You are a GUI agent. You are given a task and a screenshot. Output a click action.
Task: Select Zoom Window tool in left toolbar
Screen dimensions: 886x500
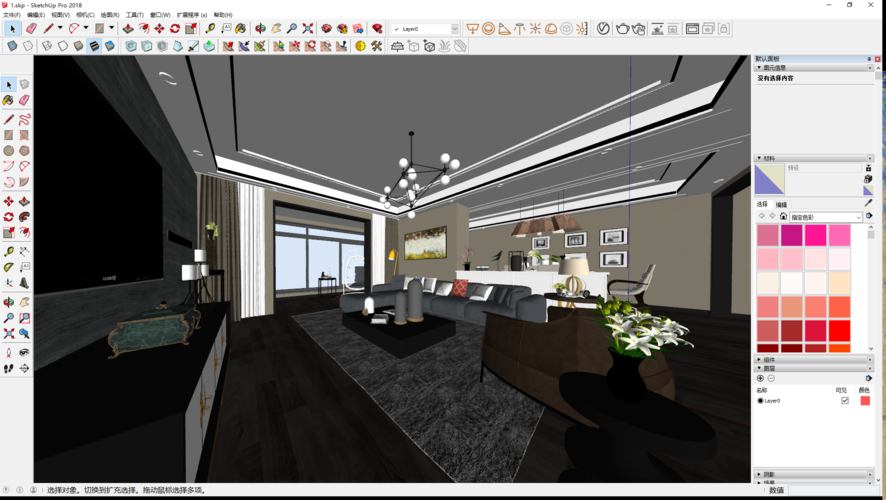(24, 318)
